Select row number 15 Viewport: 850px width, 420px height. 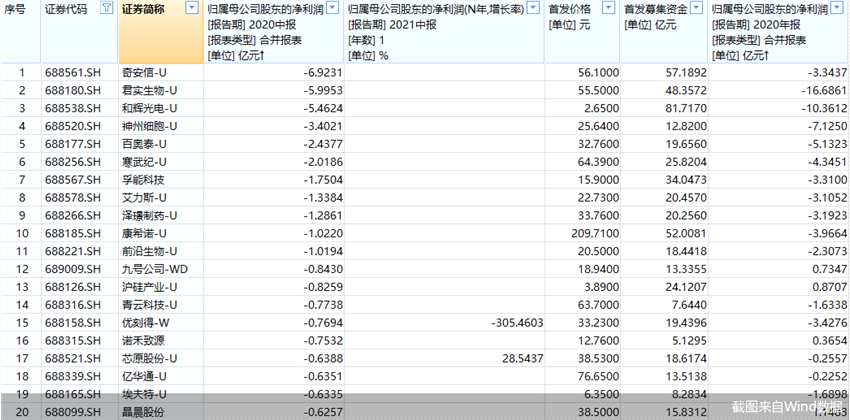[x=22, y=323]
